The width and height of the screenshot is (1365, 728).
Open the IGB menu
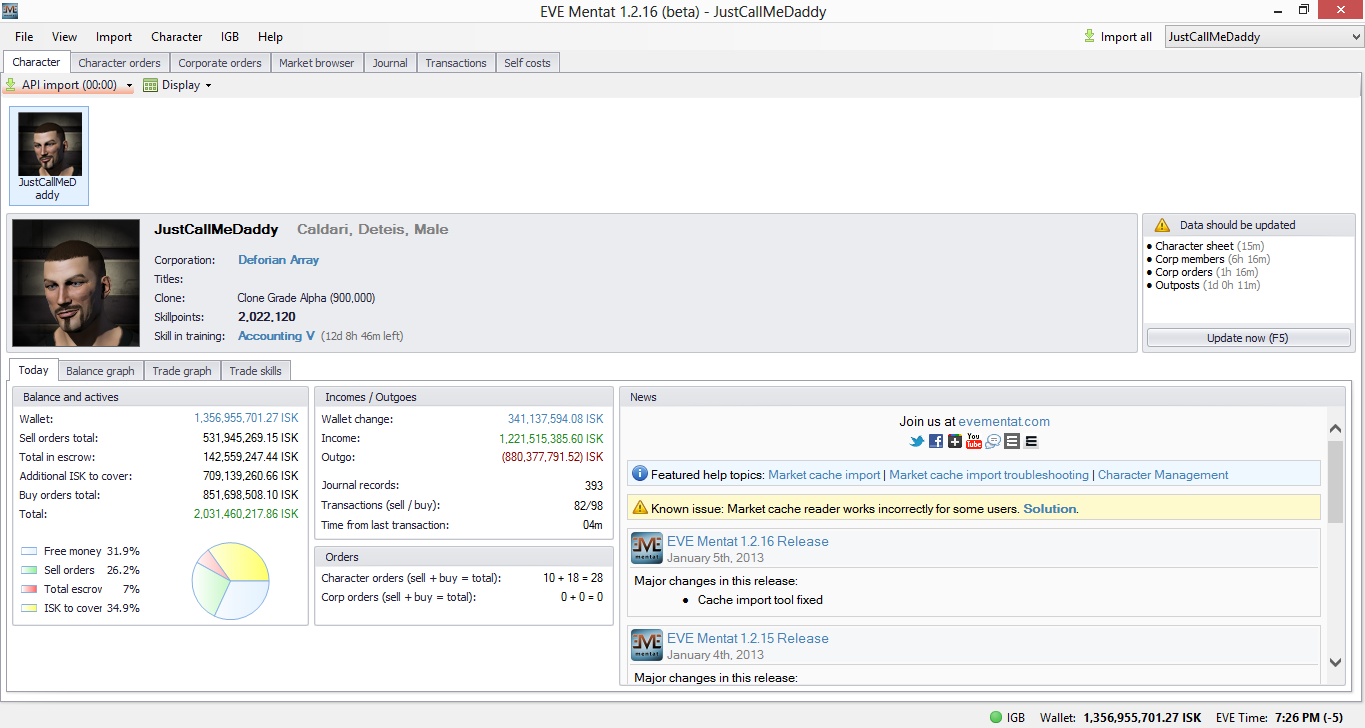point(230,37)
